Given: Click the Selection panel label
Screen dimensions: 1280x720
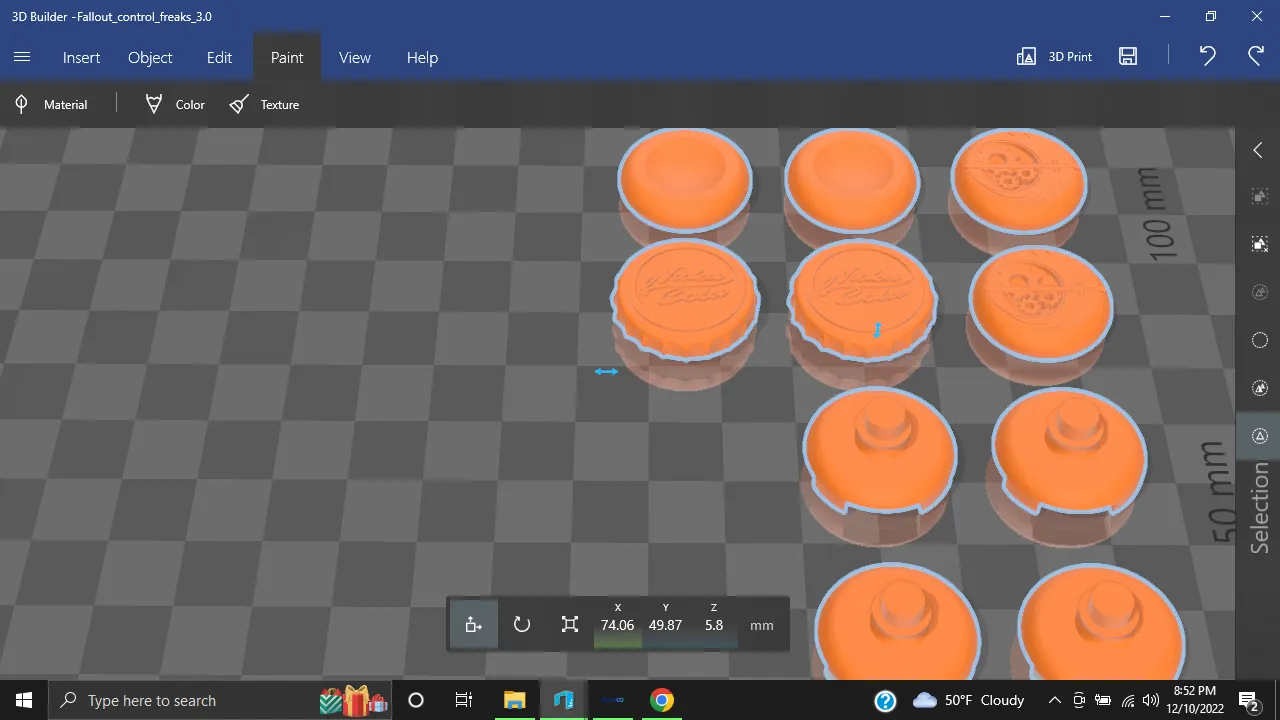Looking at the screenshot, I should [x=1260, y=508].
